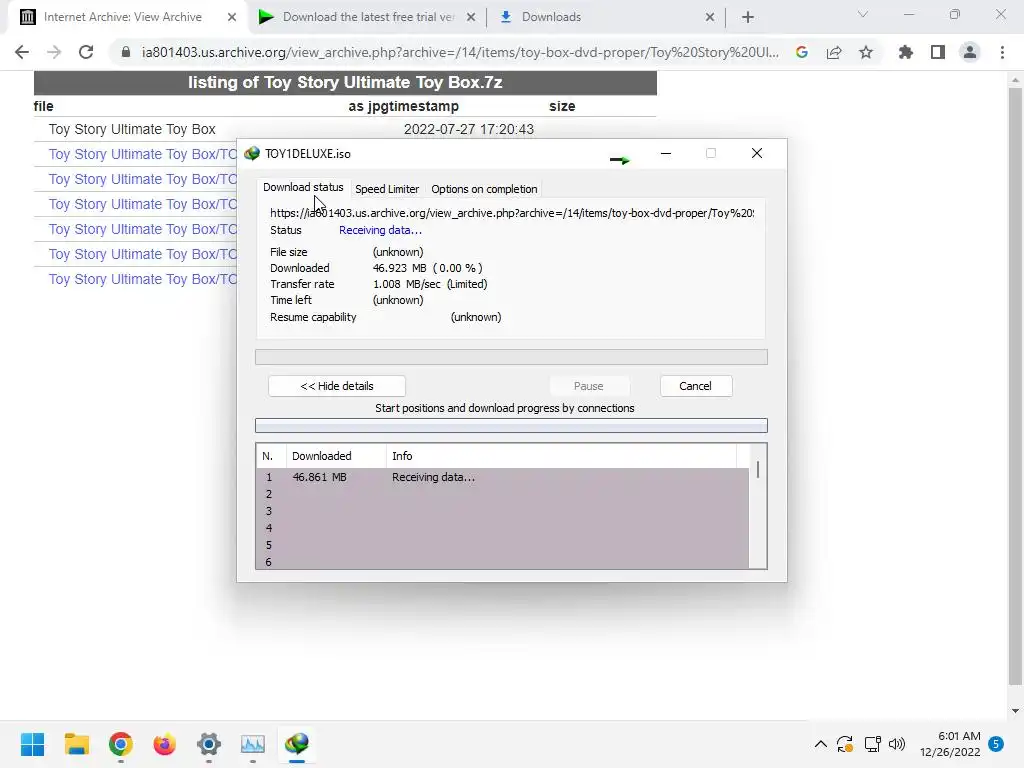Image resolution: width=1024 pixels, height=768 pixels.
Task: Click the Chrome taskbar icon
Action: (121, 744)
